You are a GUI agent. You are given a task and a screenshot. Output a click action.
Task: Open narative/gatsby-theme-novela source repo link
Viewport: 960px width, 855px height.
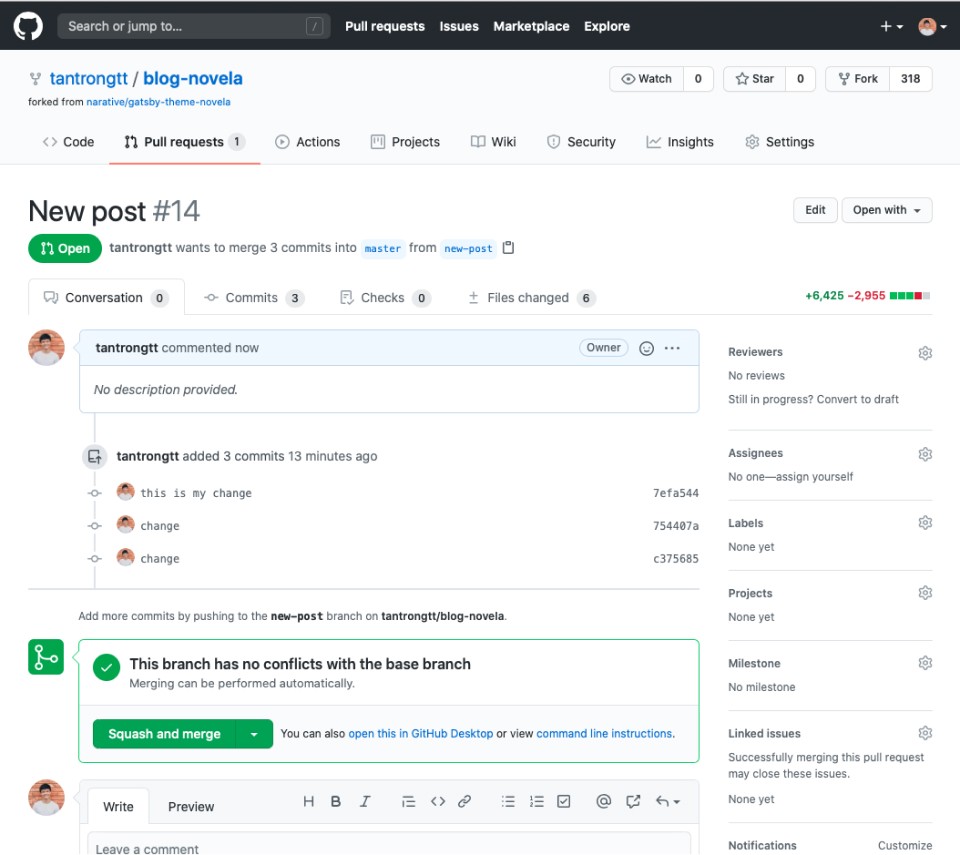click(158, 102)
